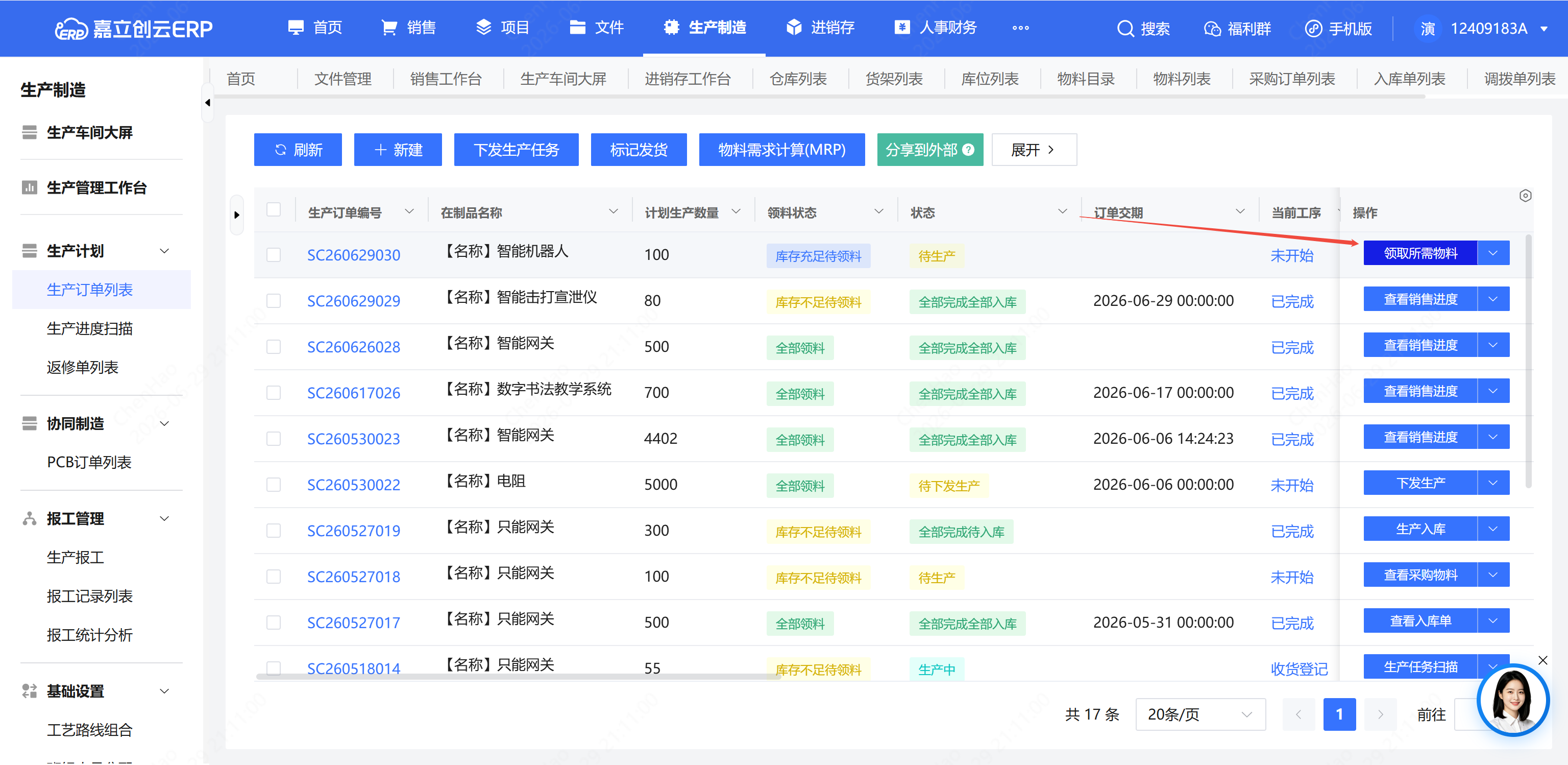Open the 人事财务 icon
This screenshot has height=765, width=1568.
pyautogui.click(x=902, y=28)
